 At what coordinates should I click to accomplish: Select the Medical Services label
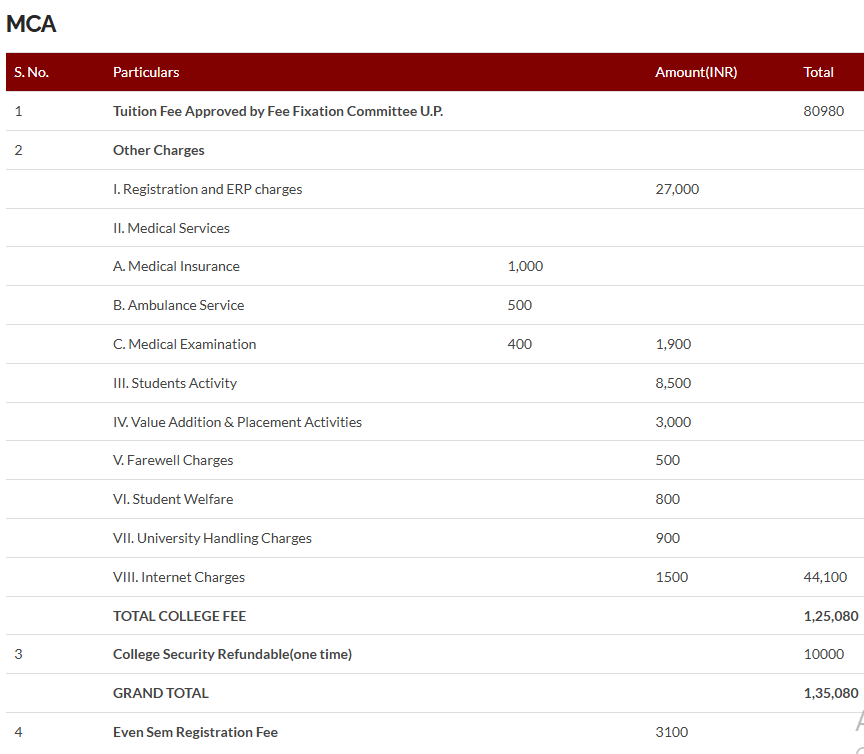[x=171, y=228]
